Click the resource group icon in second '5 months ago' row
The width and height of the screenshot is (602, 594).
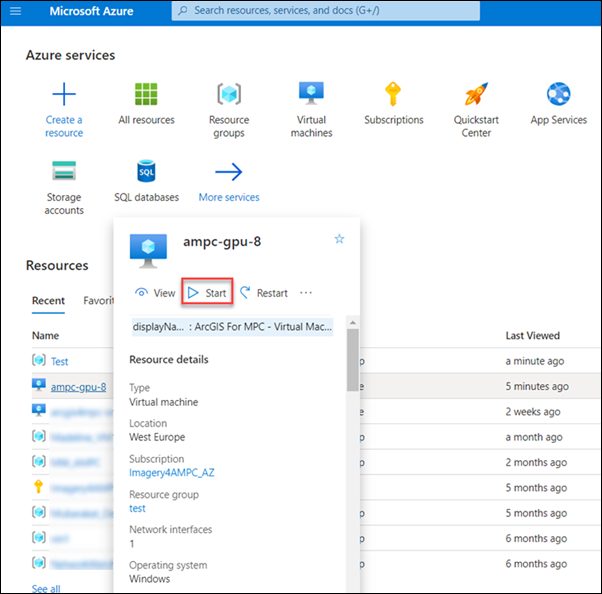[39, 512]
